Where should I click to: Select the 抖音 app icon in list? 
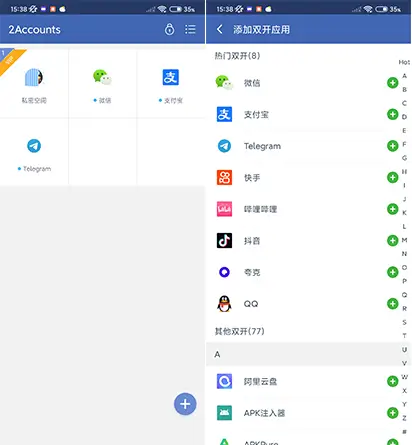tap(224, 240)
